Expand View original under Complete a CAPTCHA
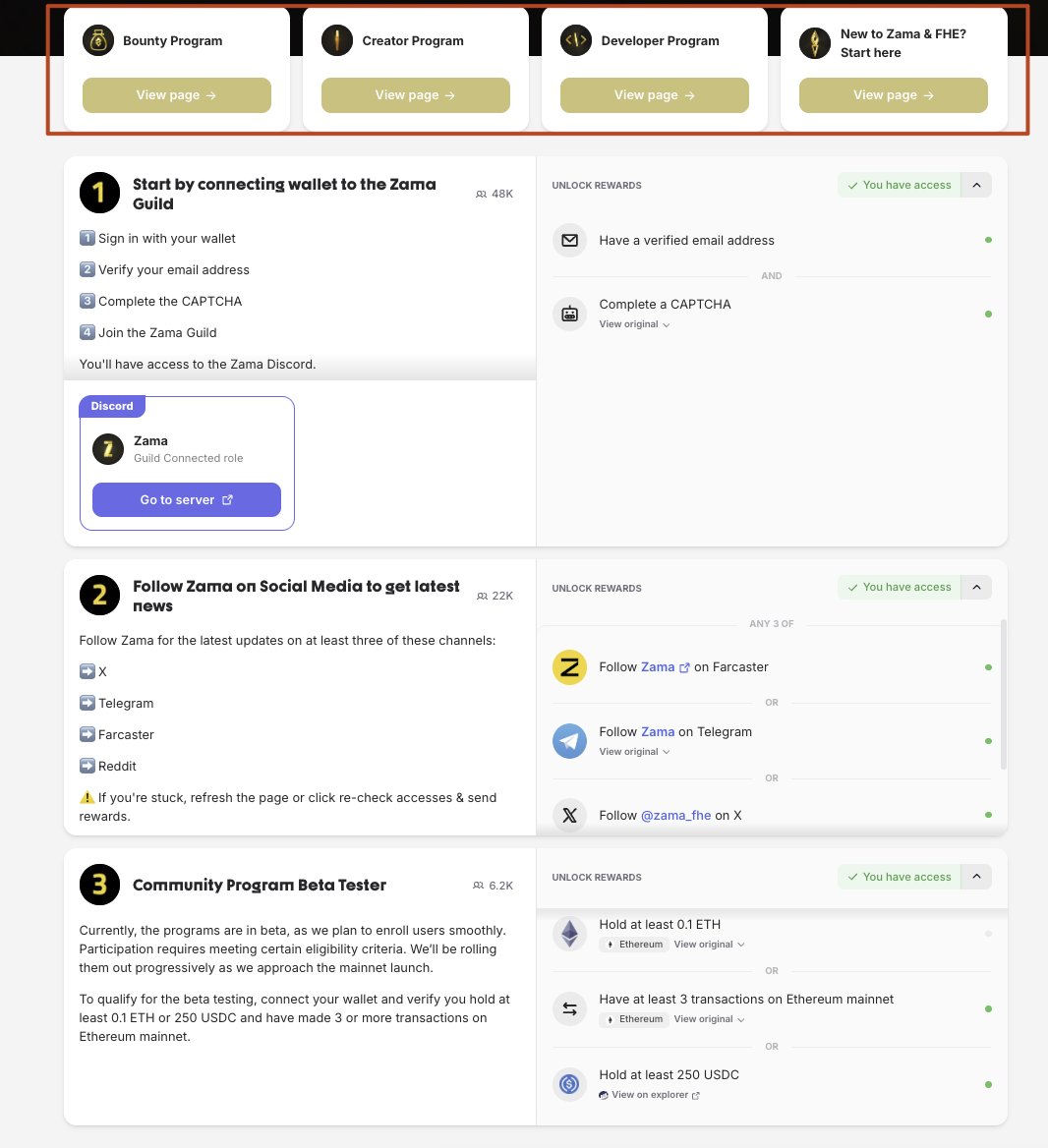The width and height of the screenshot is (1048, 1148). pos(634,324)
